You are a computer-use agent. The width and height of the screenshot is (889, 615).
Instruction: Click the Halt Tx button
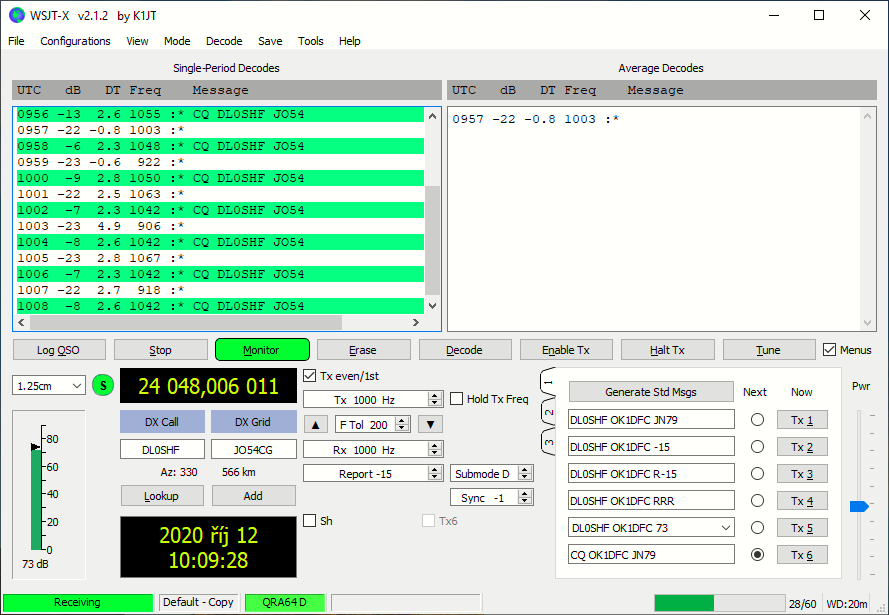click(667, 350)
